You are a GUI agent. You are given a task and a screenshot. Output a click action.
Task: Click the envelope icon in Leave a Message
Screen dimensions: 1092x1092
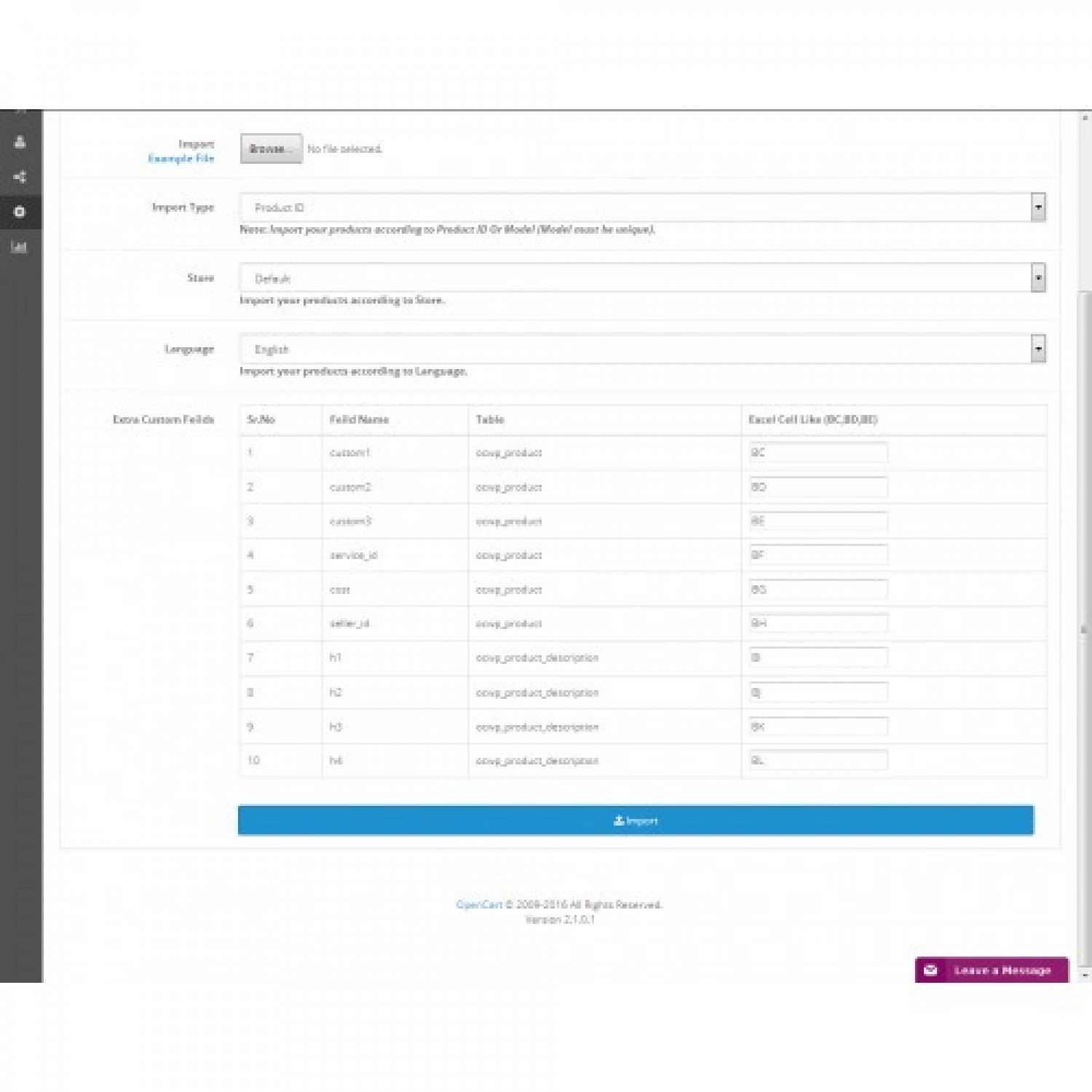coord(930,970)
